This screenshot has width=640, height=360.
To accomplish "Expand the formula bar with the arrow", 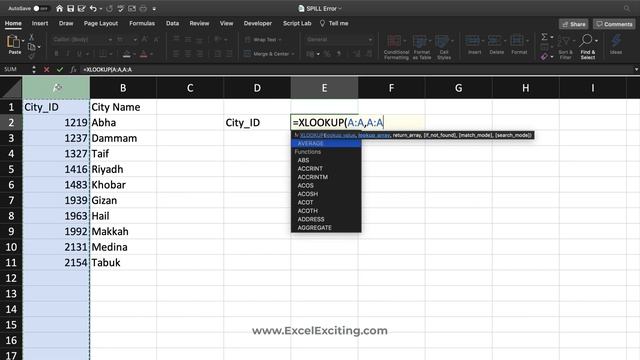I will coord(636,69).
